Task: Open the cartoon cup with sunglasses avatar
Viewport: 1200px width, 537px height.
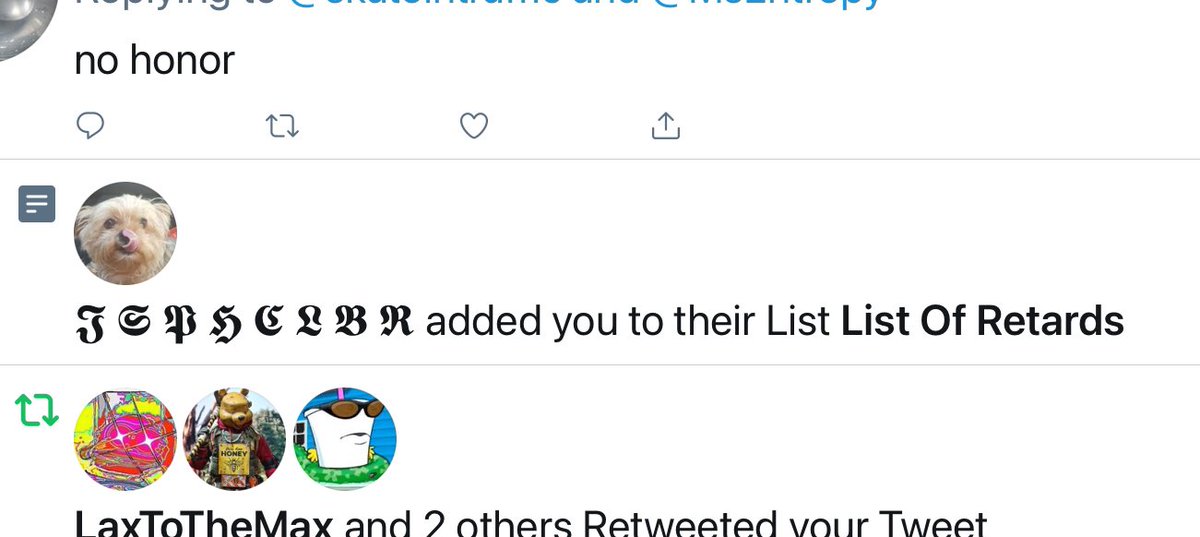Action: 346,439
